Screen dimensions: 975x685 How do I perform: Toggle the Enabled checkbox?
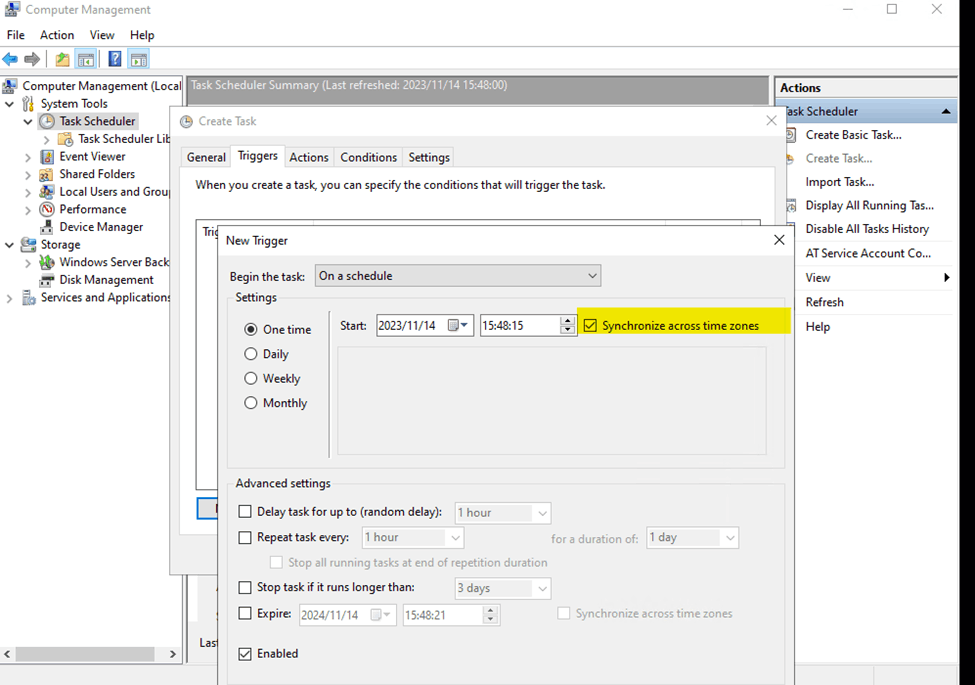pyautogui.click(x=245, y=654)
